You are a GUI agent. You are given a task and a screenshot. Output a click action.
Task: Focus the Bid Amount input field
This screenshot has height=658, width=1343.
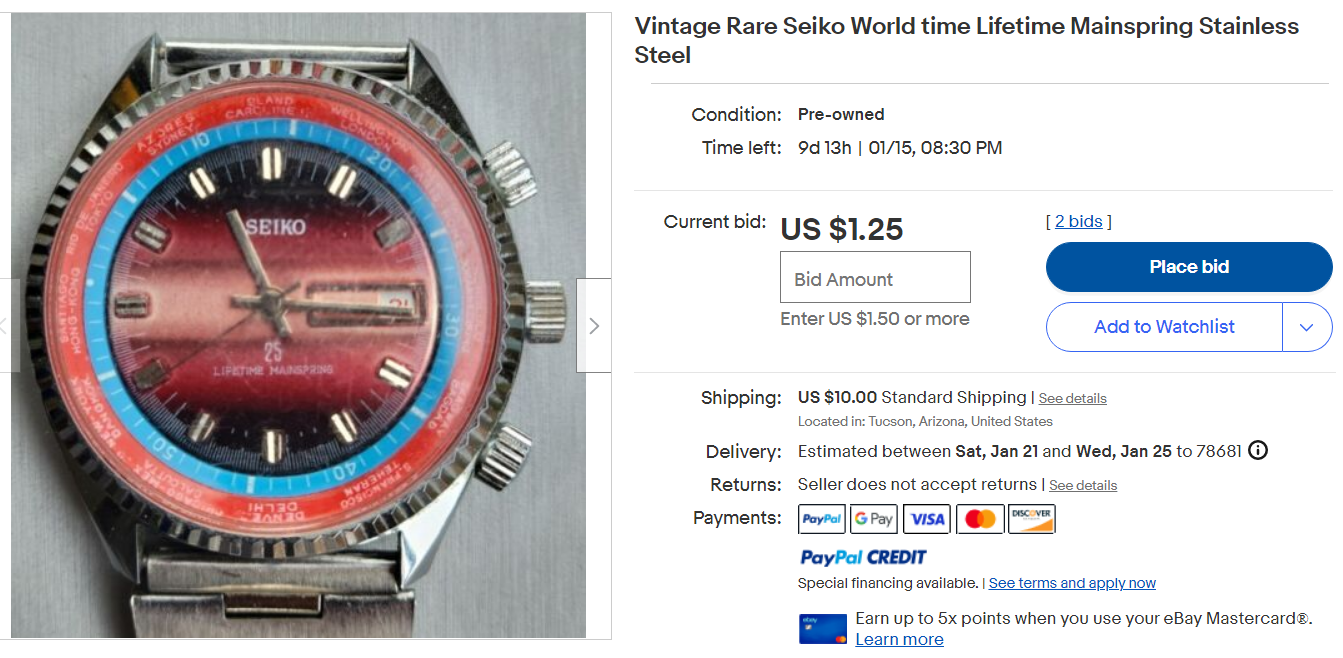point(875,277)
